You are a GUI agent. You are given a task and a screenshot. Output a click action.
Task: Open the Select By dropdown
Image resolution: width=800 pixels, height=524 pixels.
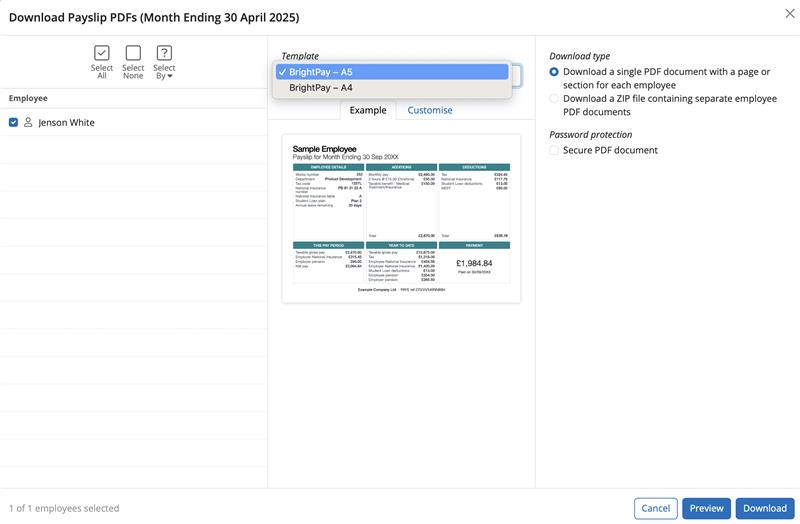164,62
